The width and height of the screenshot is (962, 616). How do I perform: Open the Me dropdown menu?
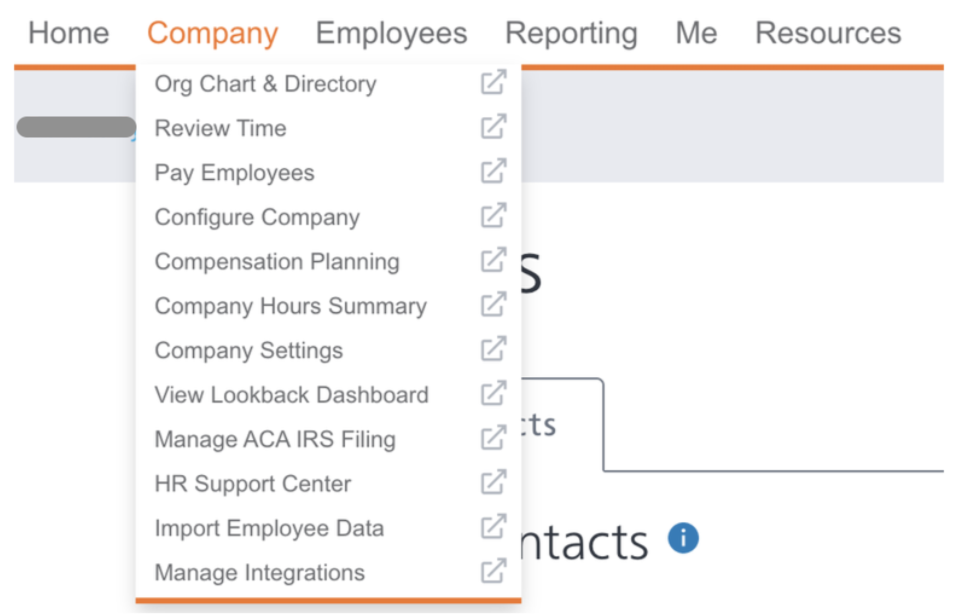696,33
